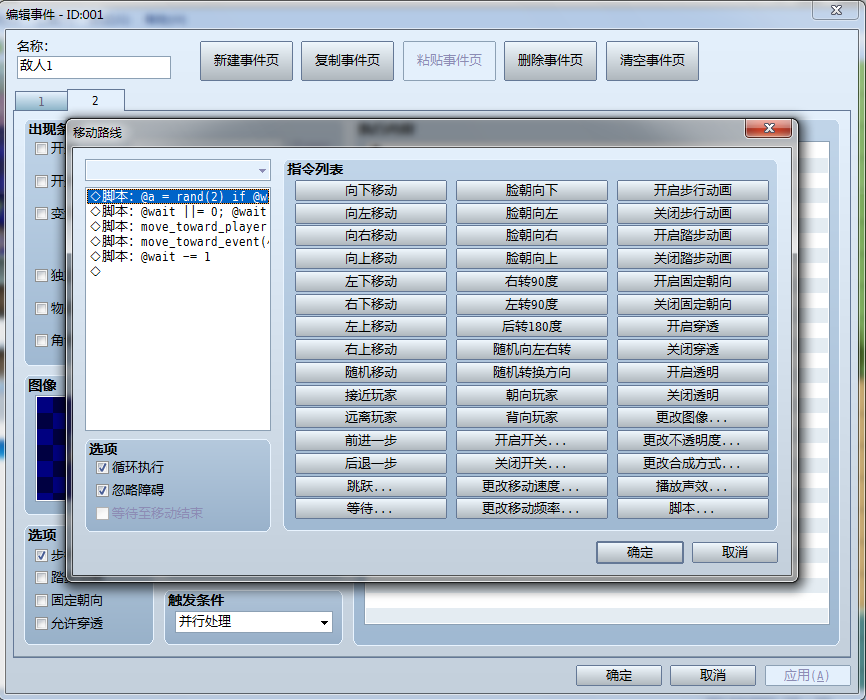Add 关闭踏步动画 command
The height and width of the screenshot is (700, 866).
tap(693, 259)
